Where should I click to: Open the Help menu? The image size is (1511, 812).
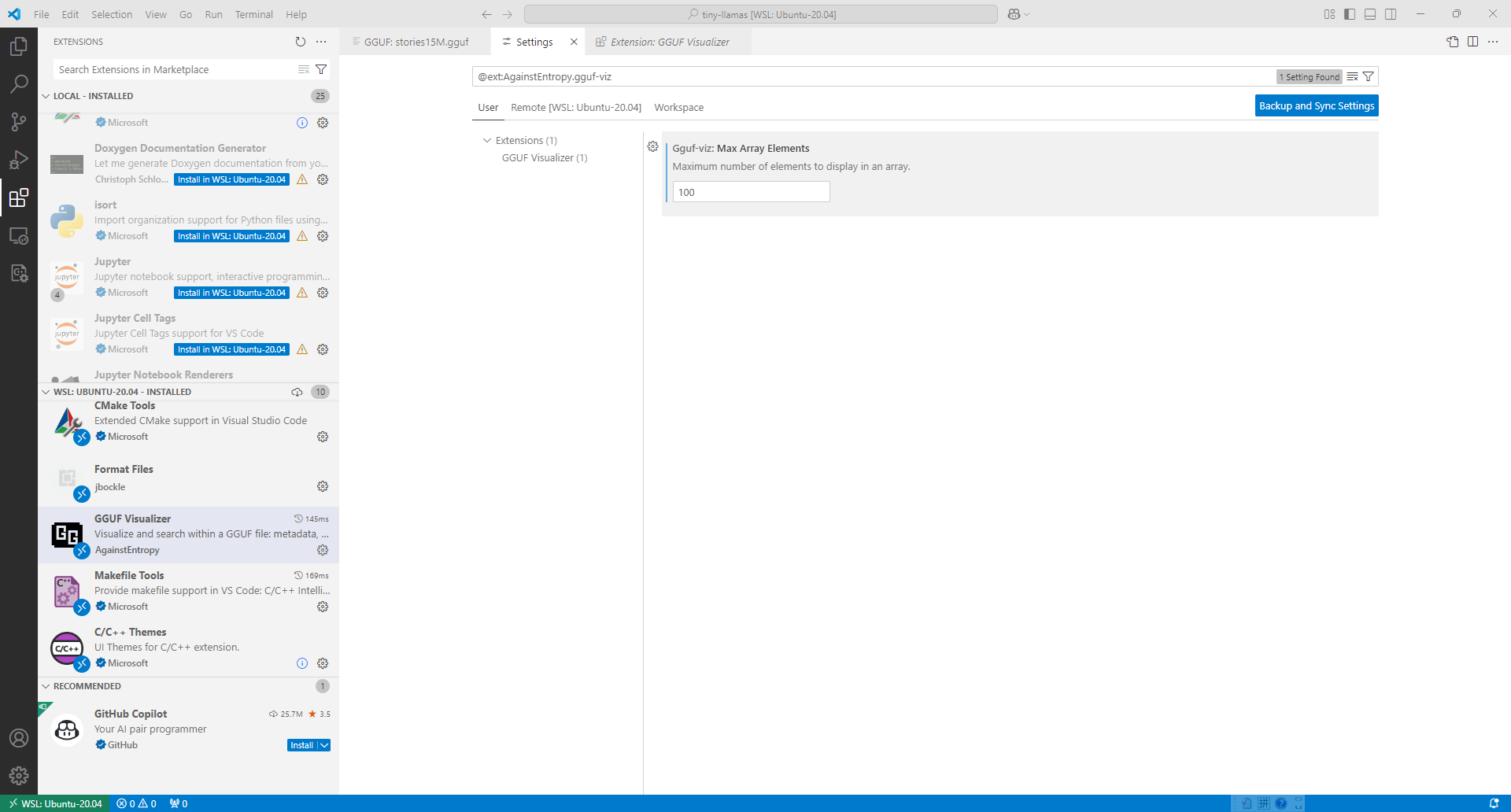[x=296, y=14]
